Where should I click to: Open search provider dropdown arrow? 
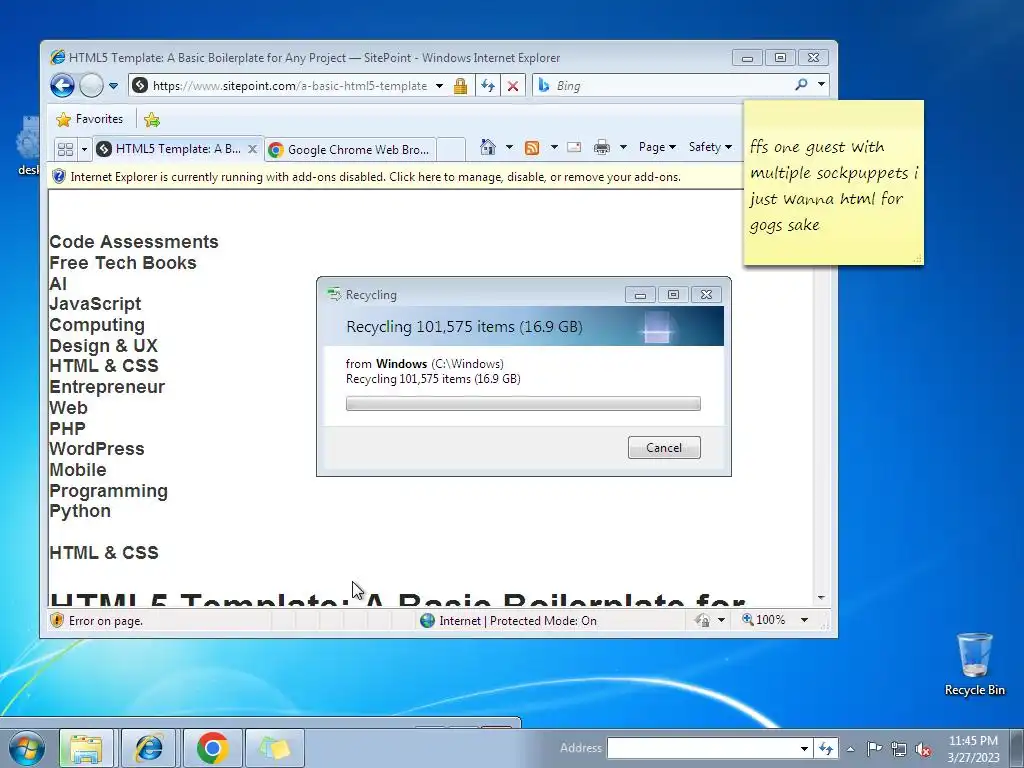[821, 84]
